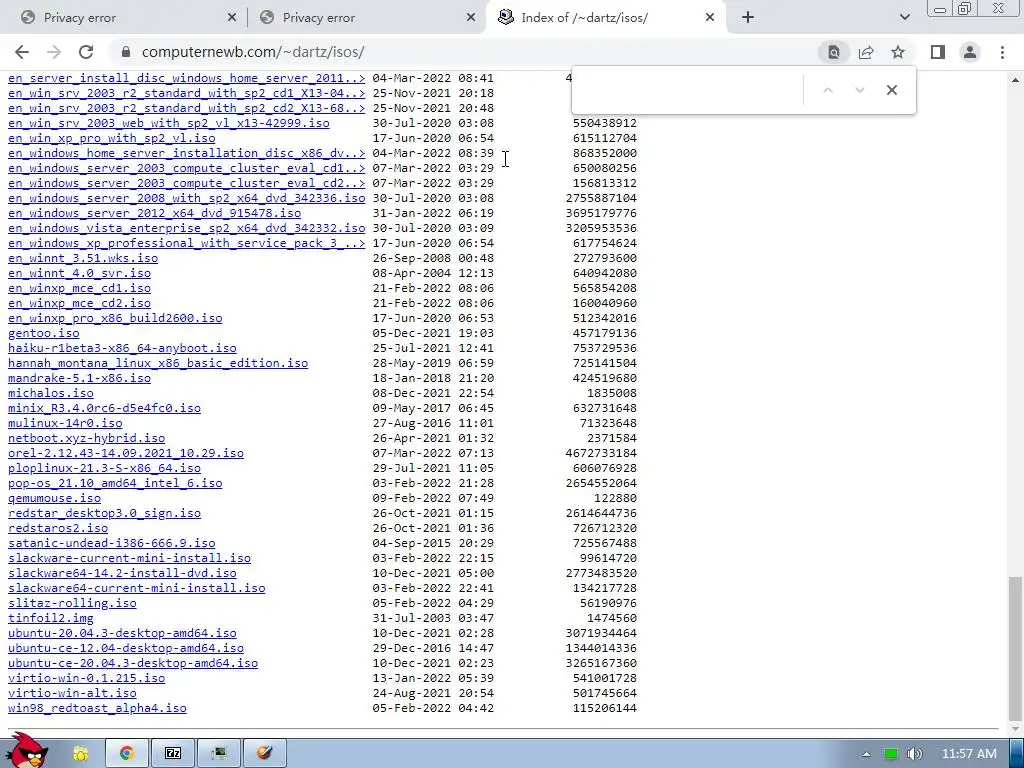Click netboot.xyz-hybrid.iso link
This screenshot has height=768, width=1024.
click(x=86, y=438)
